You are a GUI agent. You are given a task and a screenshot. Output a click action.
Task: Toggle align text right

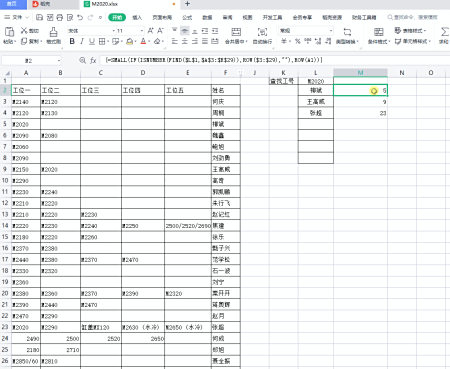pyautogui.click(x=195, y=41)
